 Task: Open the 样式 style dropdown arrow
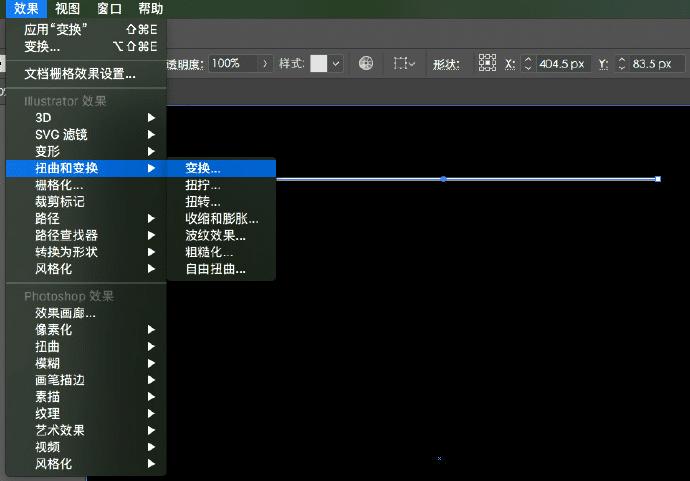coord(336,64)
